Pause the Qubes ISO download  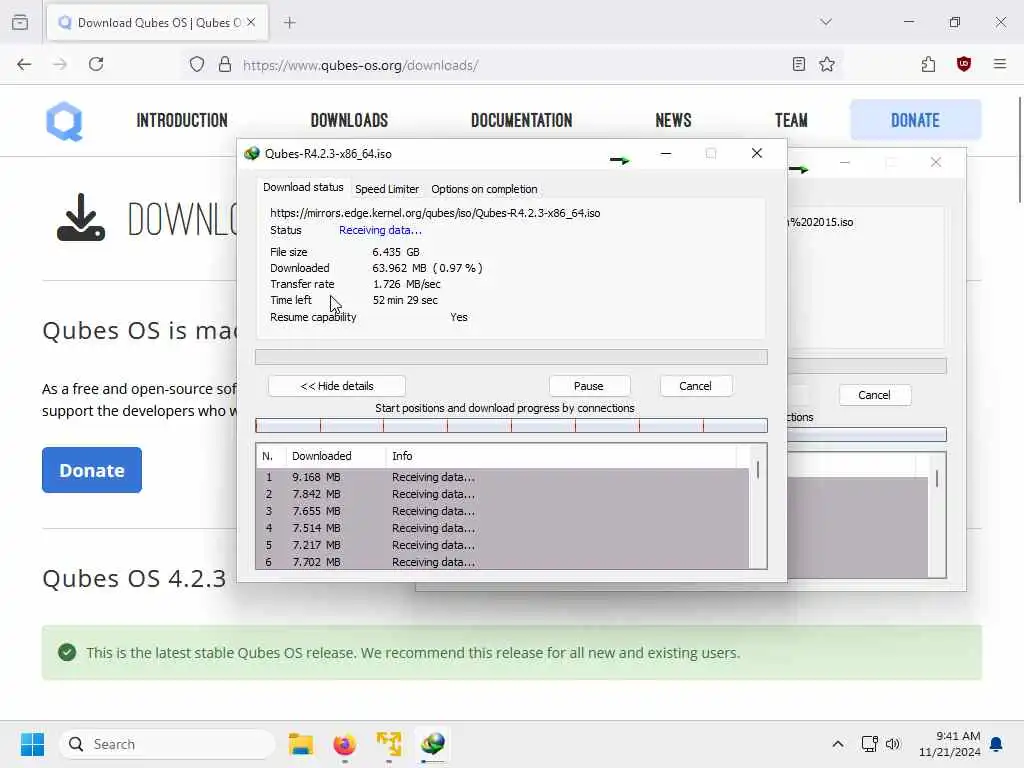click(588, 386)
